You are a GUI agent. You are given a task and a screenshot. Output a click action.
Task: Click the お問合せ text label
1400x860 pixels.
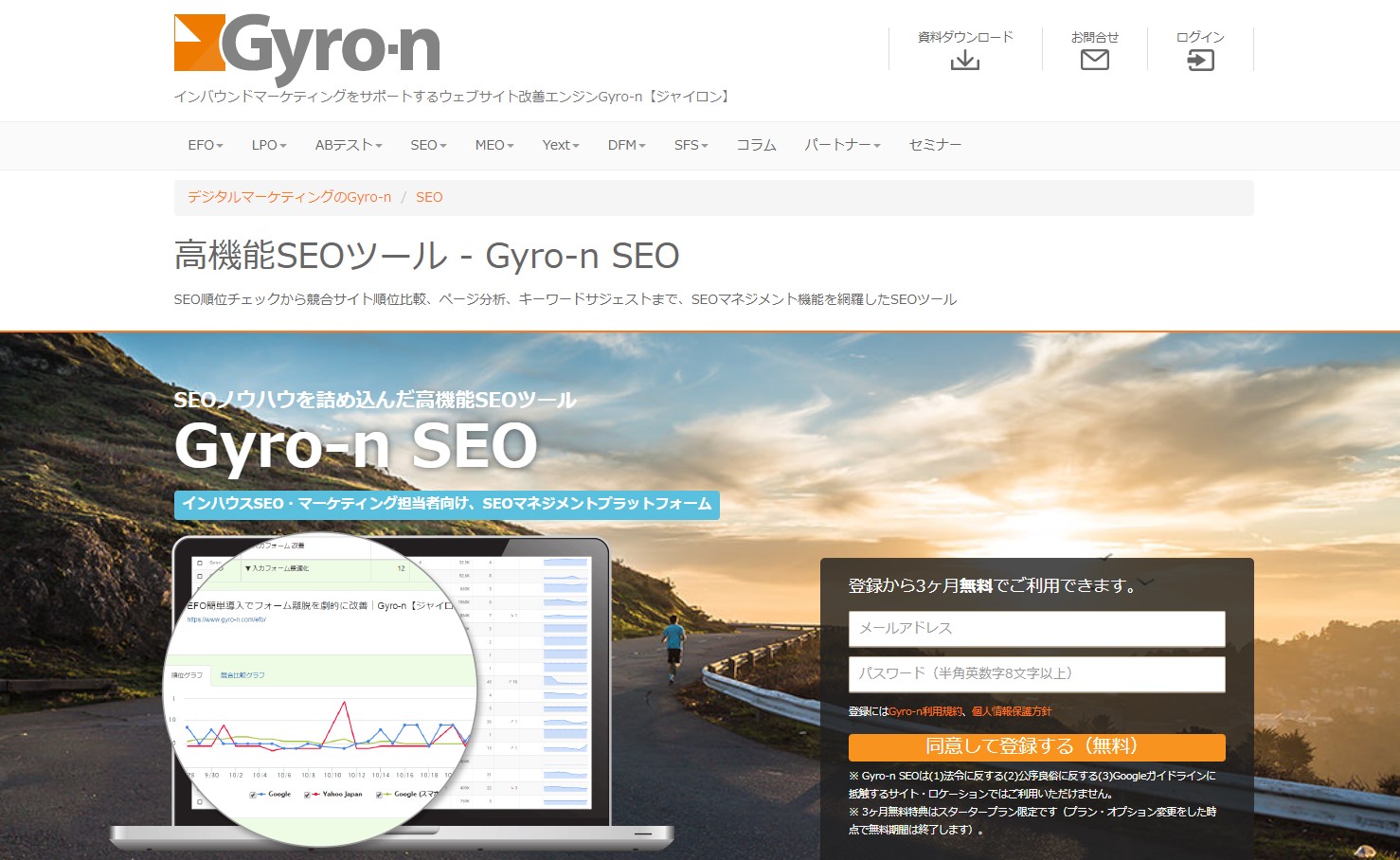pos(1095,37)
